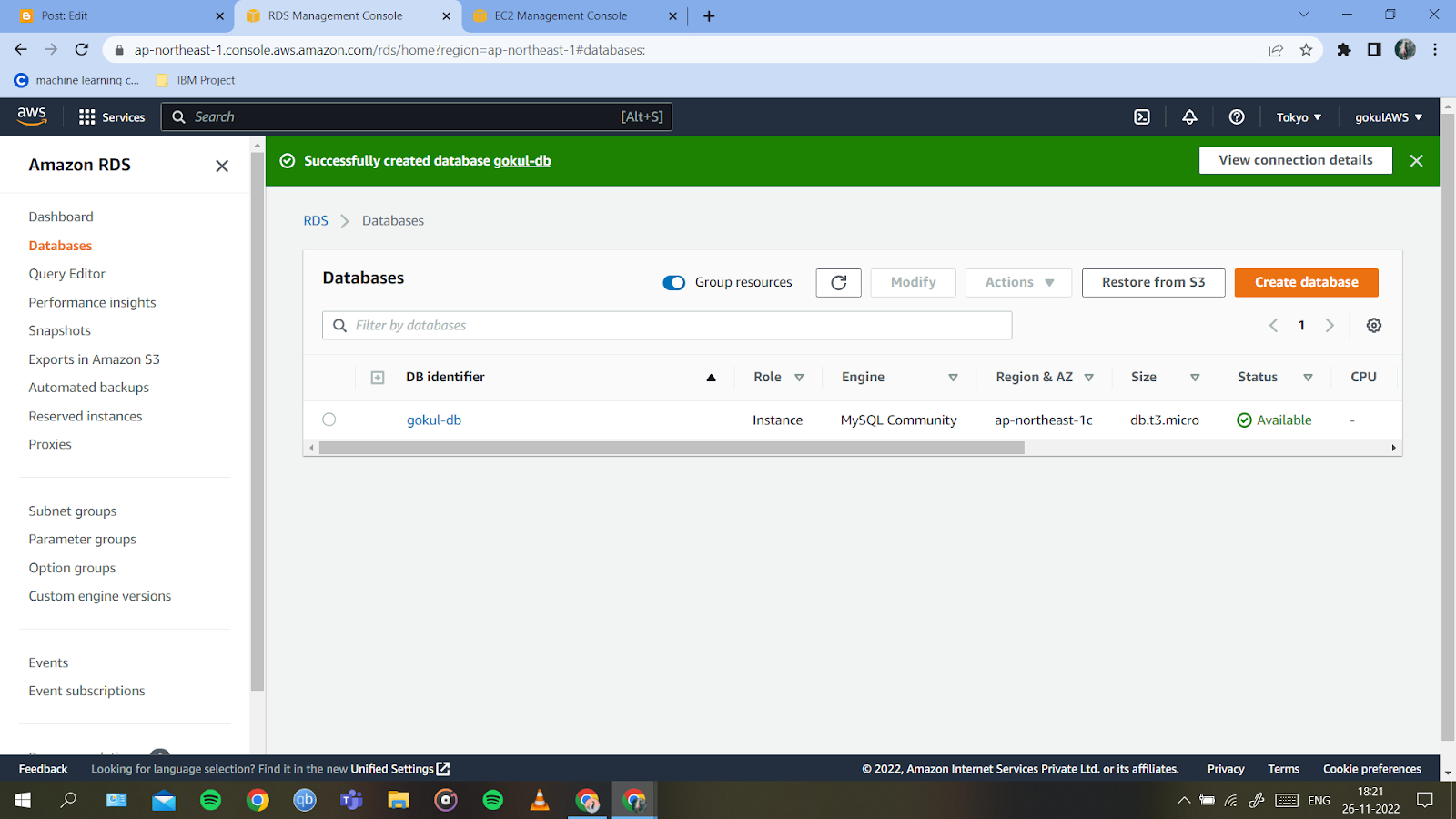Open the Unified Settings link

(400, 769)
